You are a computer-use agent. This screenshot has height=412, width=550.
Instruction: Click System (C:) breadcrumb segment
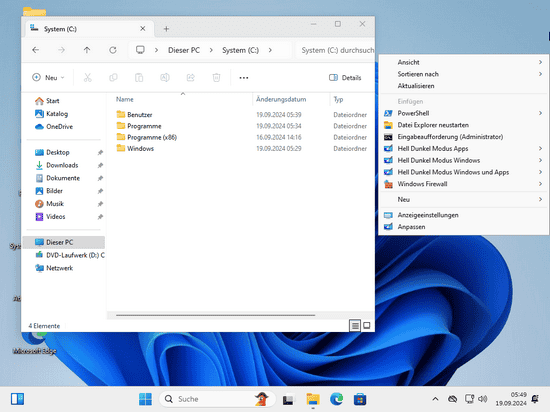(x=241, y=50)
